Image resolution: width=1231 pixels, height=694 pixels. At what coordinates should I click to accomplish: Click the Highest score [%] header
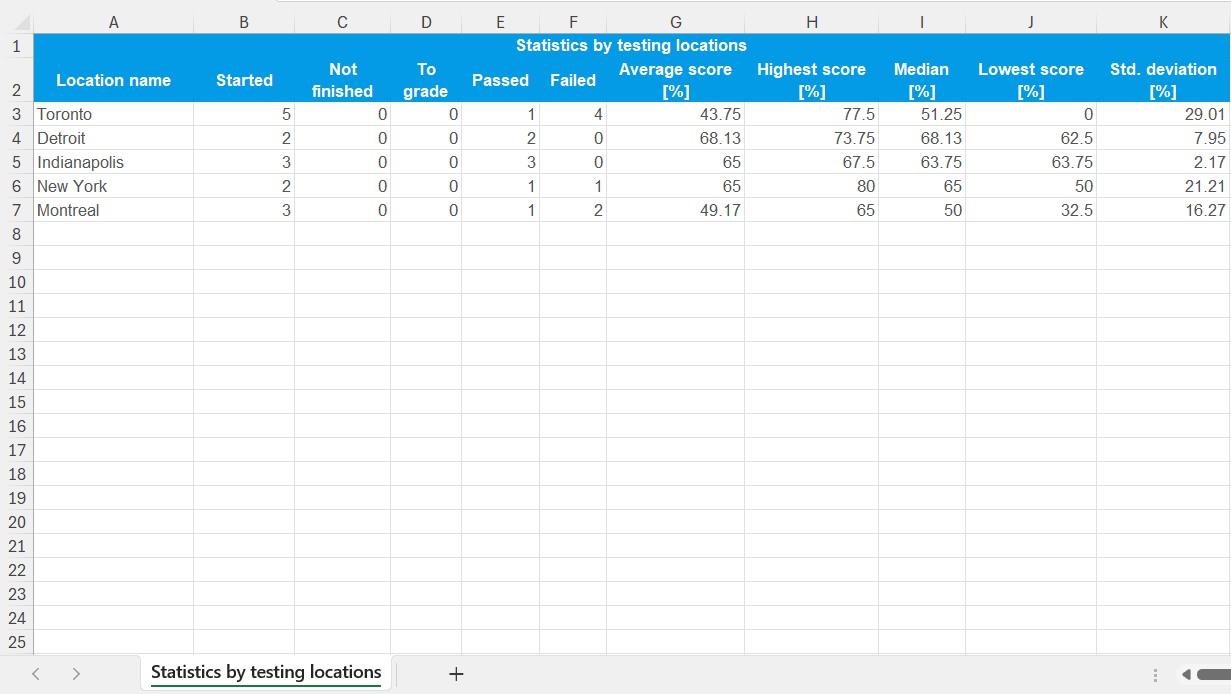pyautogui.click(x=811, y=80)
